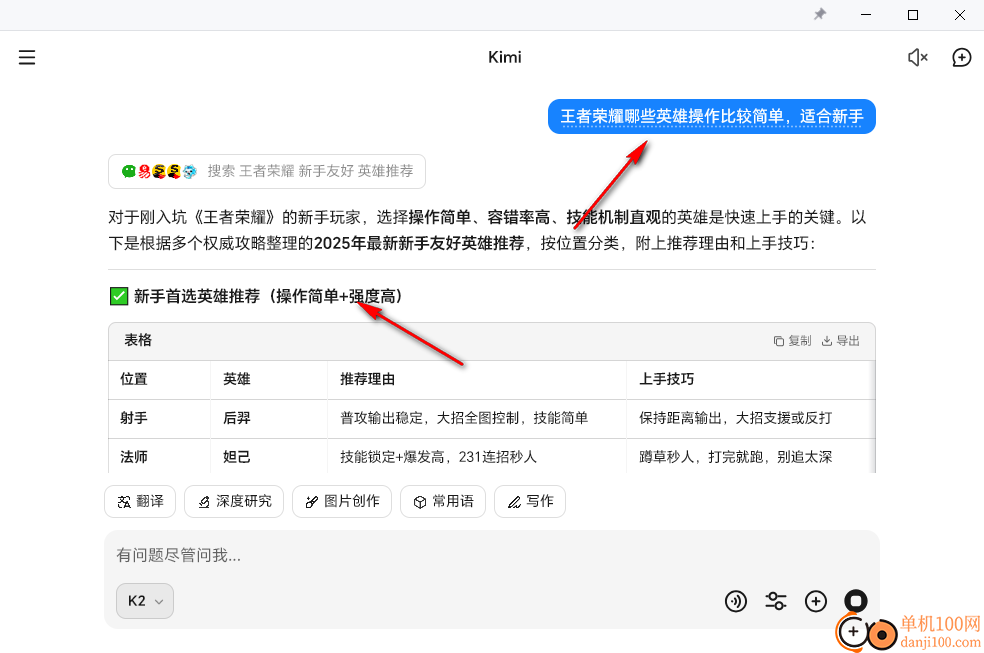Select the 翻译 shortcut
The width and height of the screenshot is (984, 653).
click(140, 501)
